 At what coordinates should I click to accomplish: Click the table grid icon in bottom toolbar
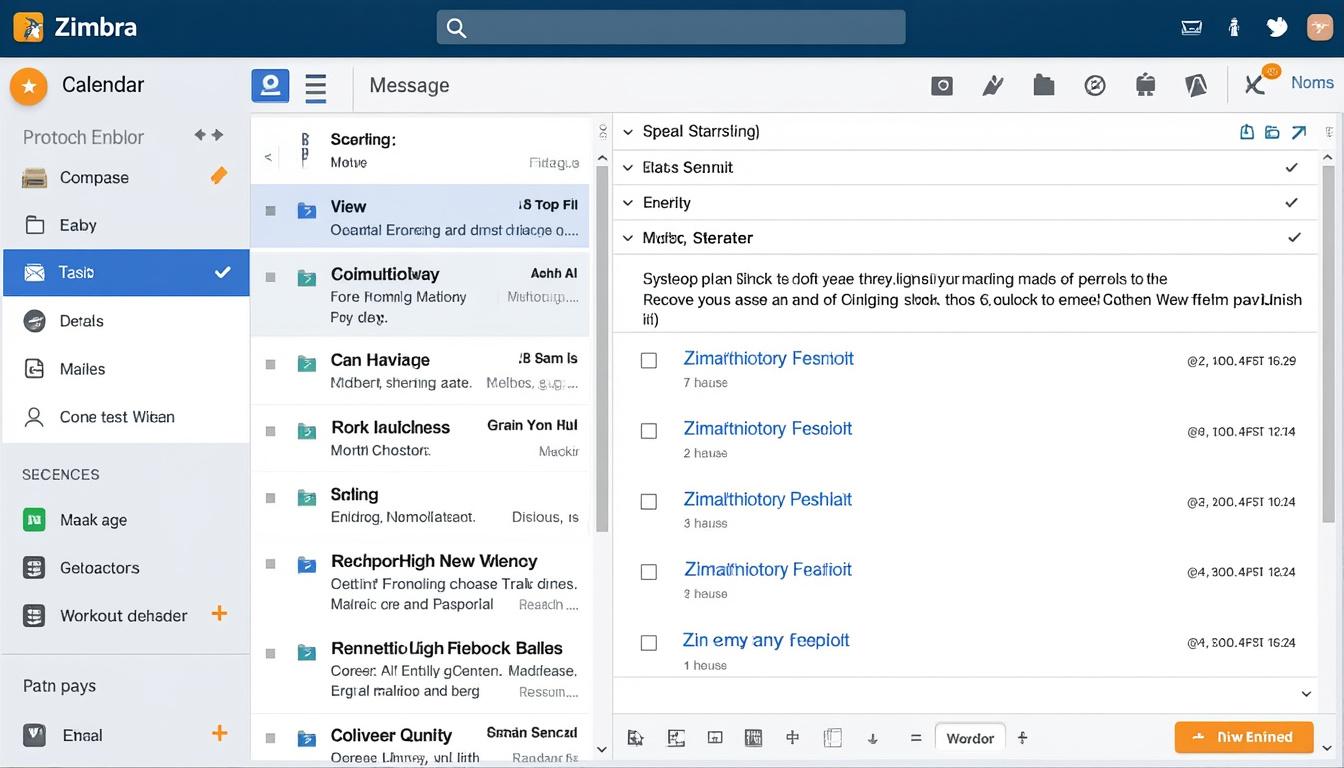click(x=754, y=738)
